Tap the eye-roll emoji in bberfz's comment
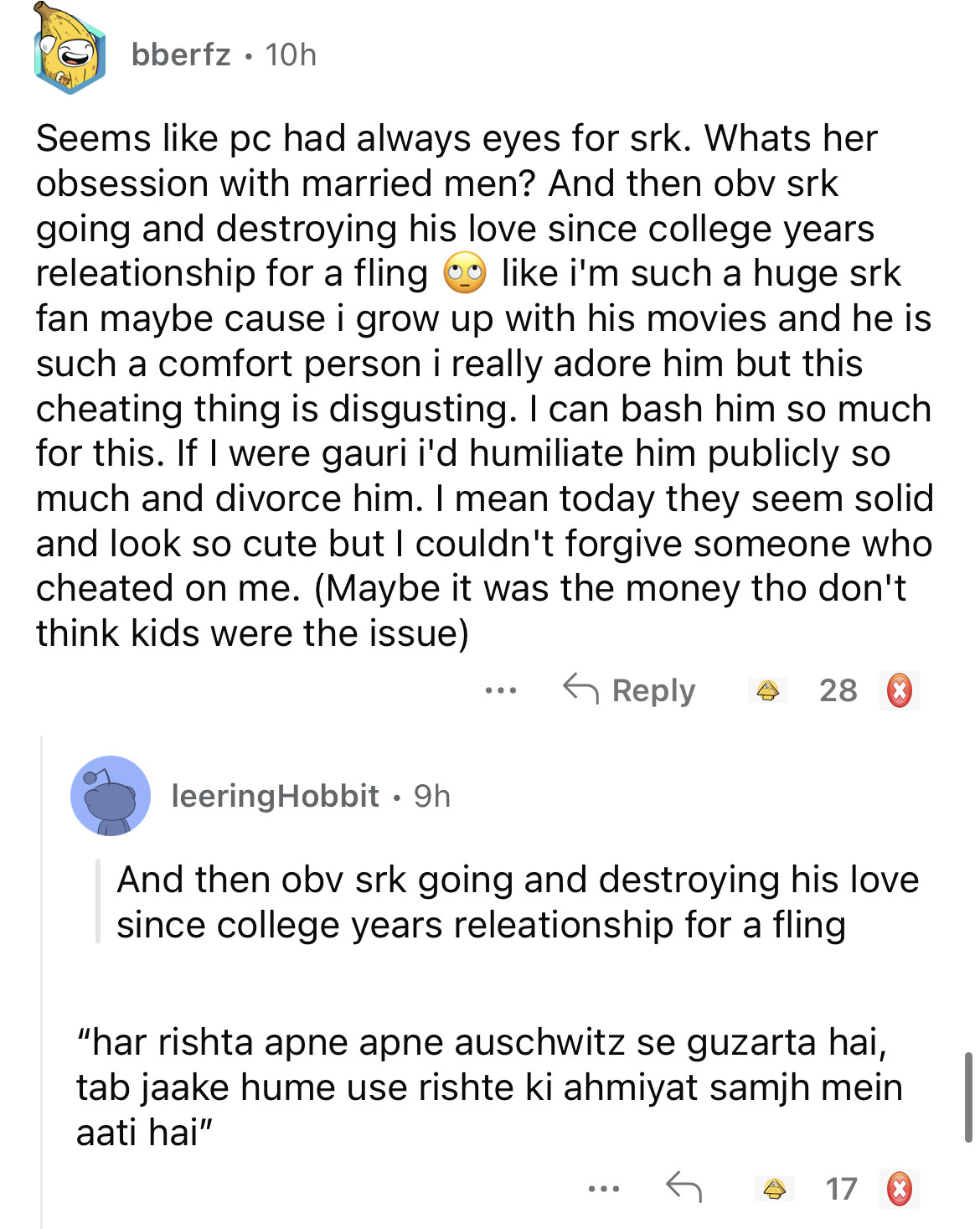The width and height of the screenshot is (980, 1229). tap(465, 273)
